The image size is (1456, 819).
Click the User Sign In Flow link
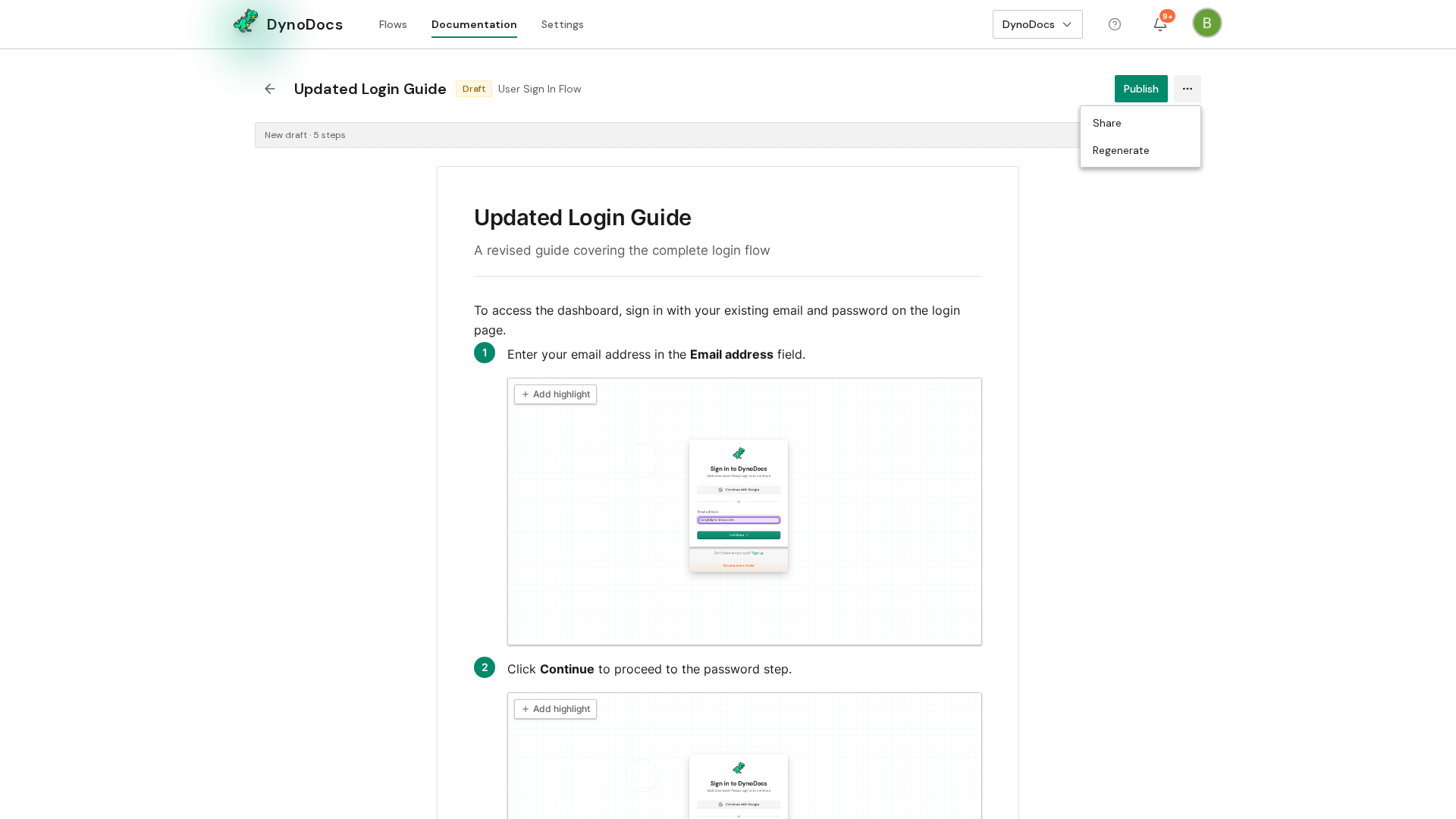click(540, 89)
